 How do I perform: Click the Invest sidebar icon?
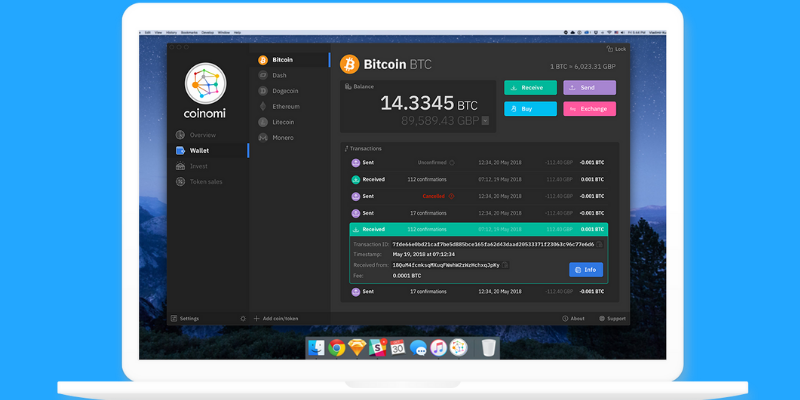click(180, 166)
